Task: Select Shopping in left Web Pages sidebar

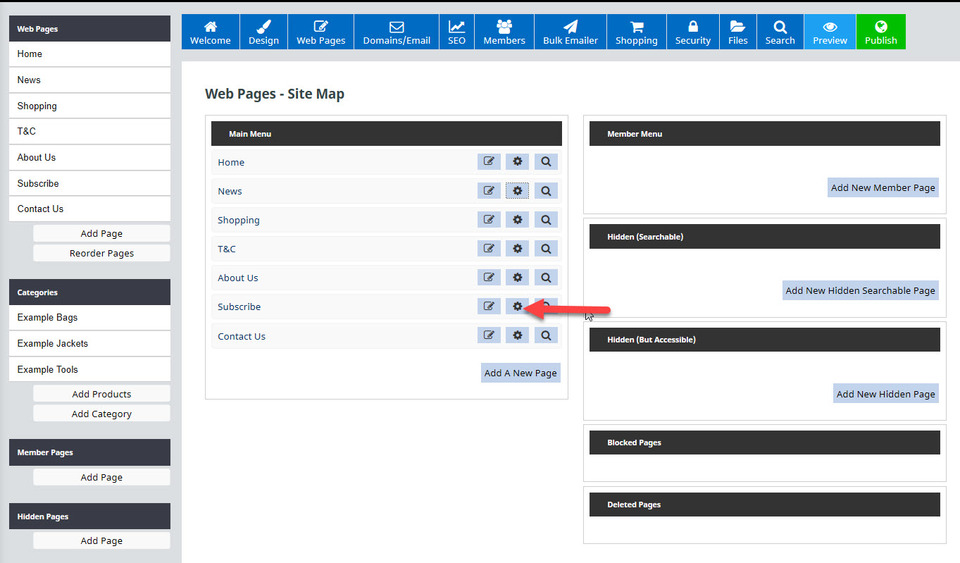Action: tap(90, 106)
